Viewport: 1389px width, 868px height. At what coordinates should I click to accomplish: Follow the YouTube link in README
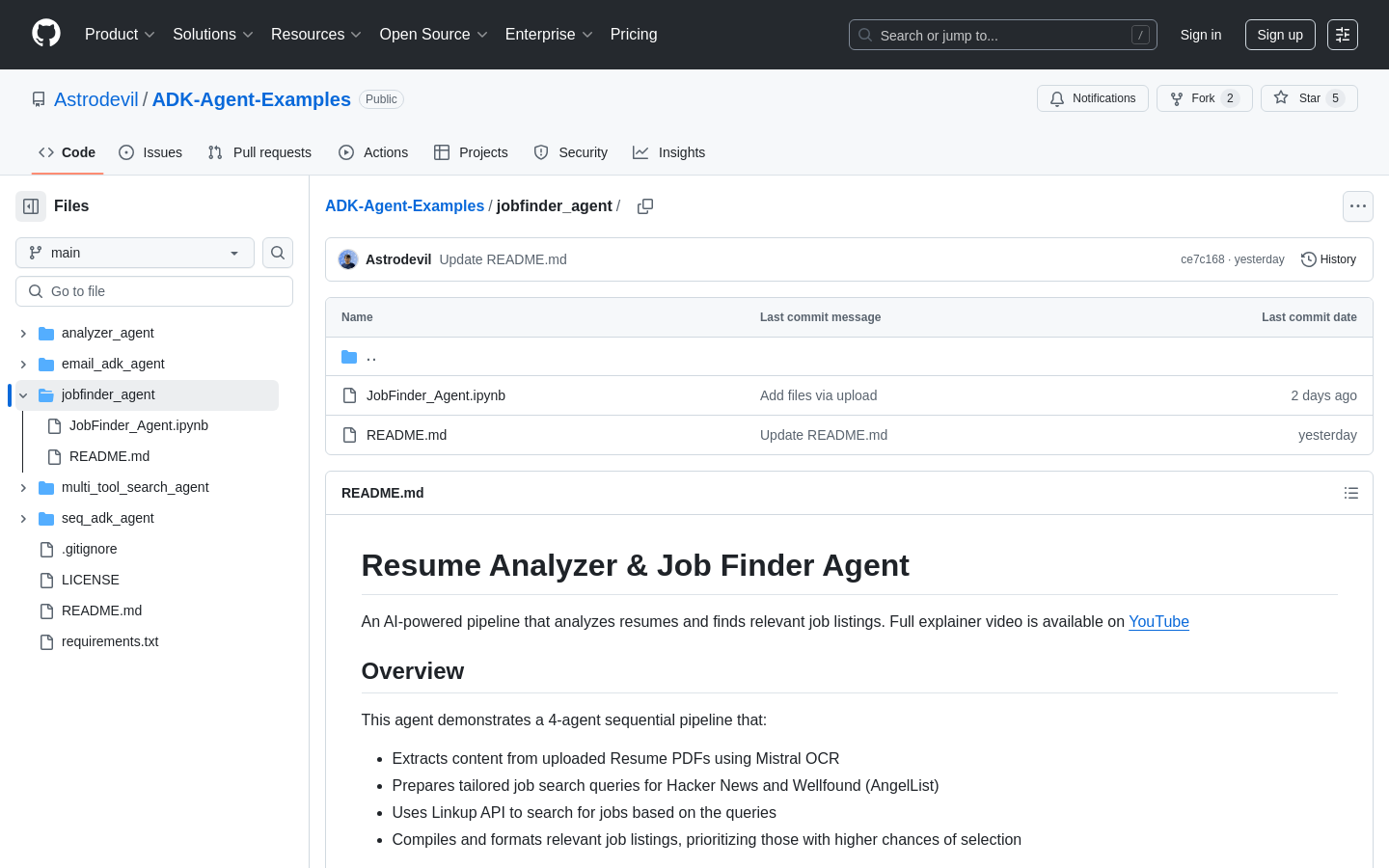pos(1158,622)
